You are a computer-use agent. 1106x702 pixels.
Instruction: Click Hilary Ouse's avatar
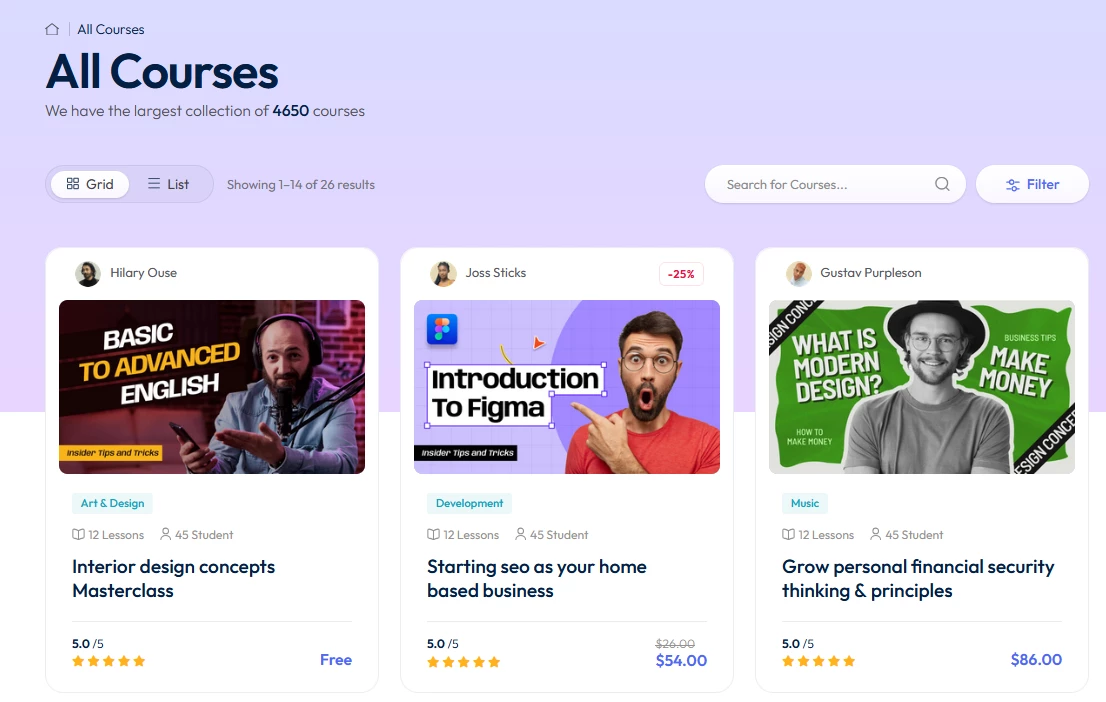(x=88, y=274)
